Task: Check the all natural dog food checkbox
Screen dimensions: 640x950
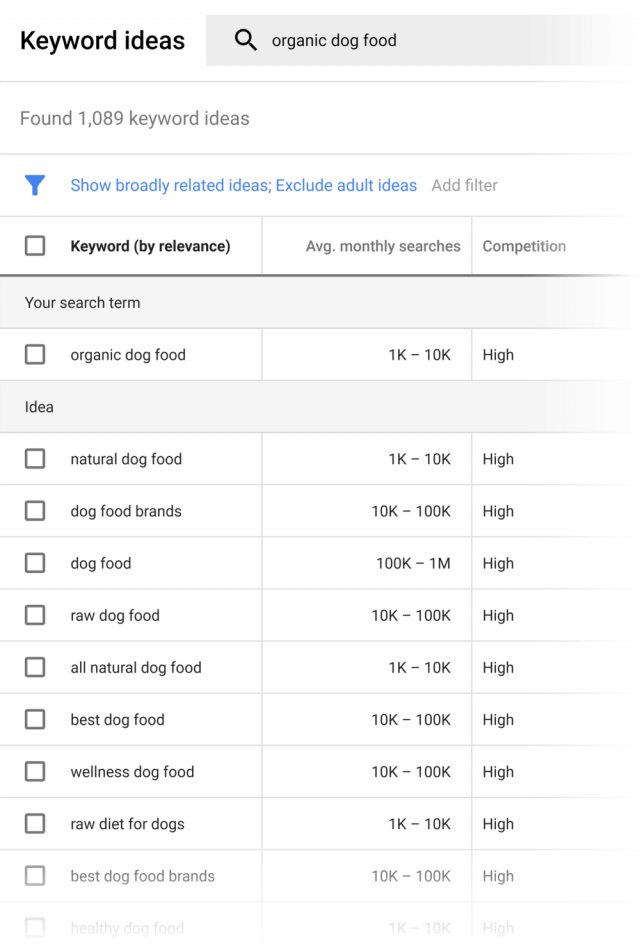Action: (35, 667)
